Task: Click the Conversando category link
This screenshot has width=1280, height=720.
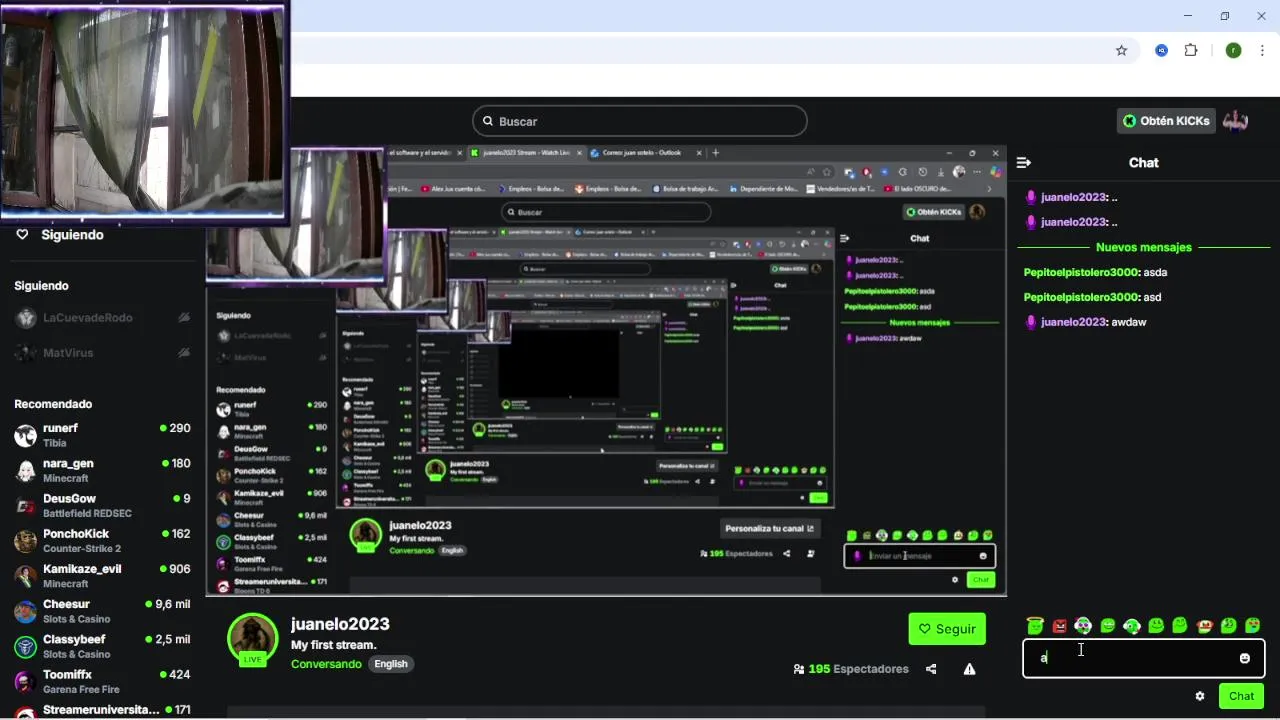Action: click(x=326, y=664)
